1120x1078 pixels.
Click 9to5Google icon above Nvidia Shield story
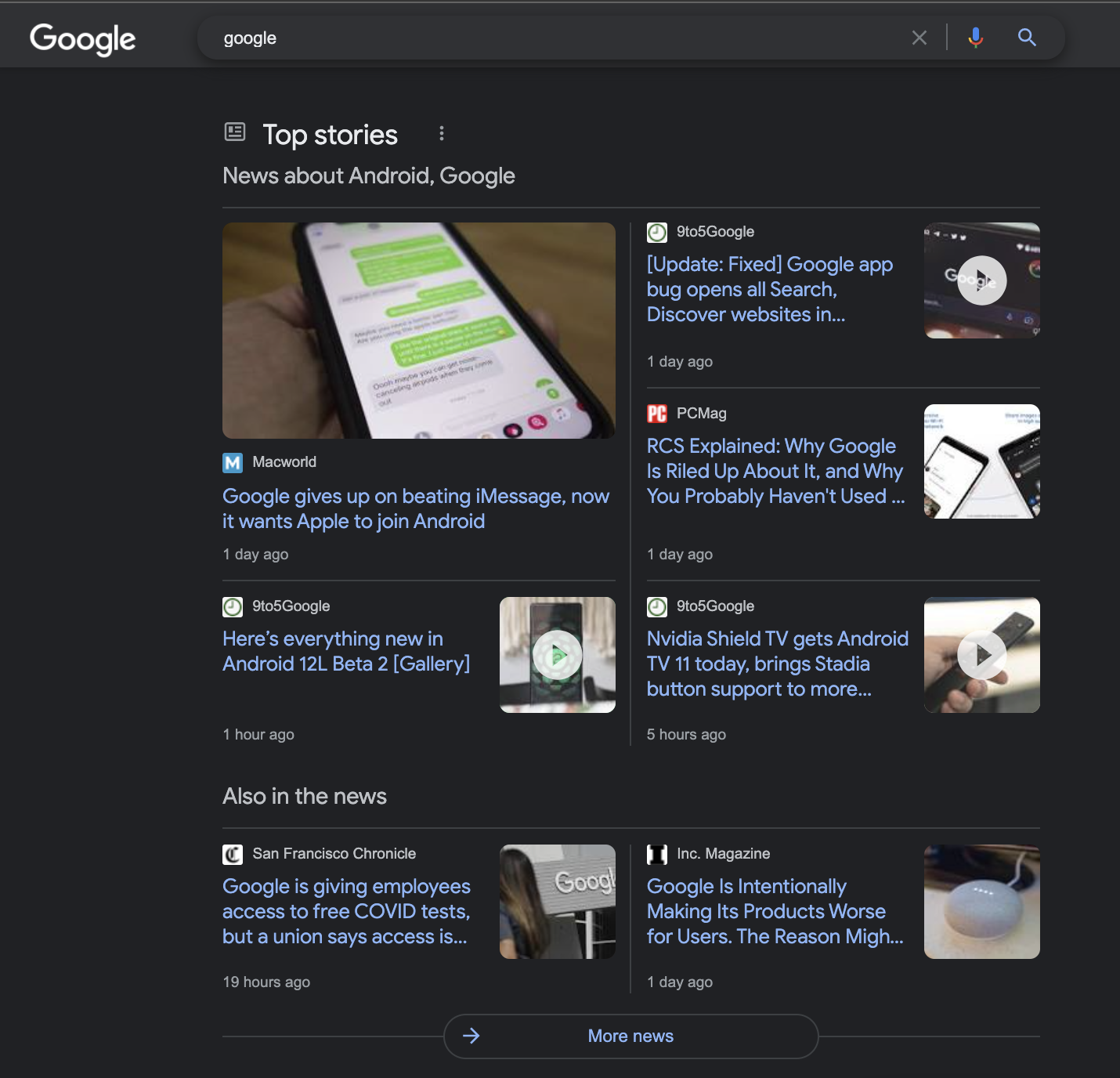tap(657, 607)
